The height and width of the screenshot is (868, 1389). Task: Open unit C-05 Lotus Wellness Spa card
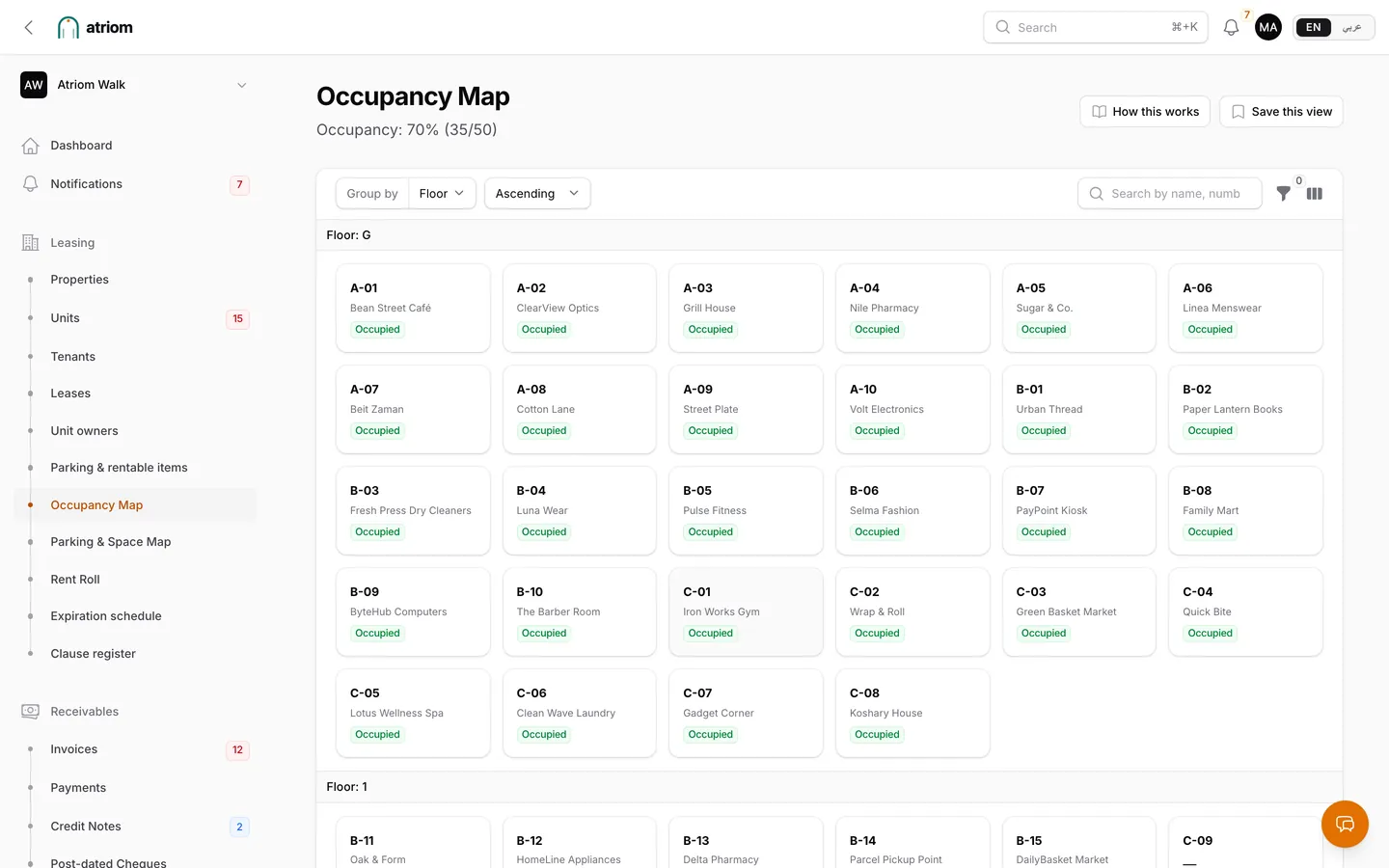(x=413, y=713)
